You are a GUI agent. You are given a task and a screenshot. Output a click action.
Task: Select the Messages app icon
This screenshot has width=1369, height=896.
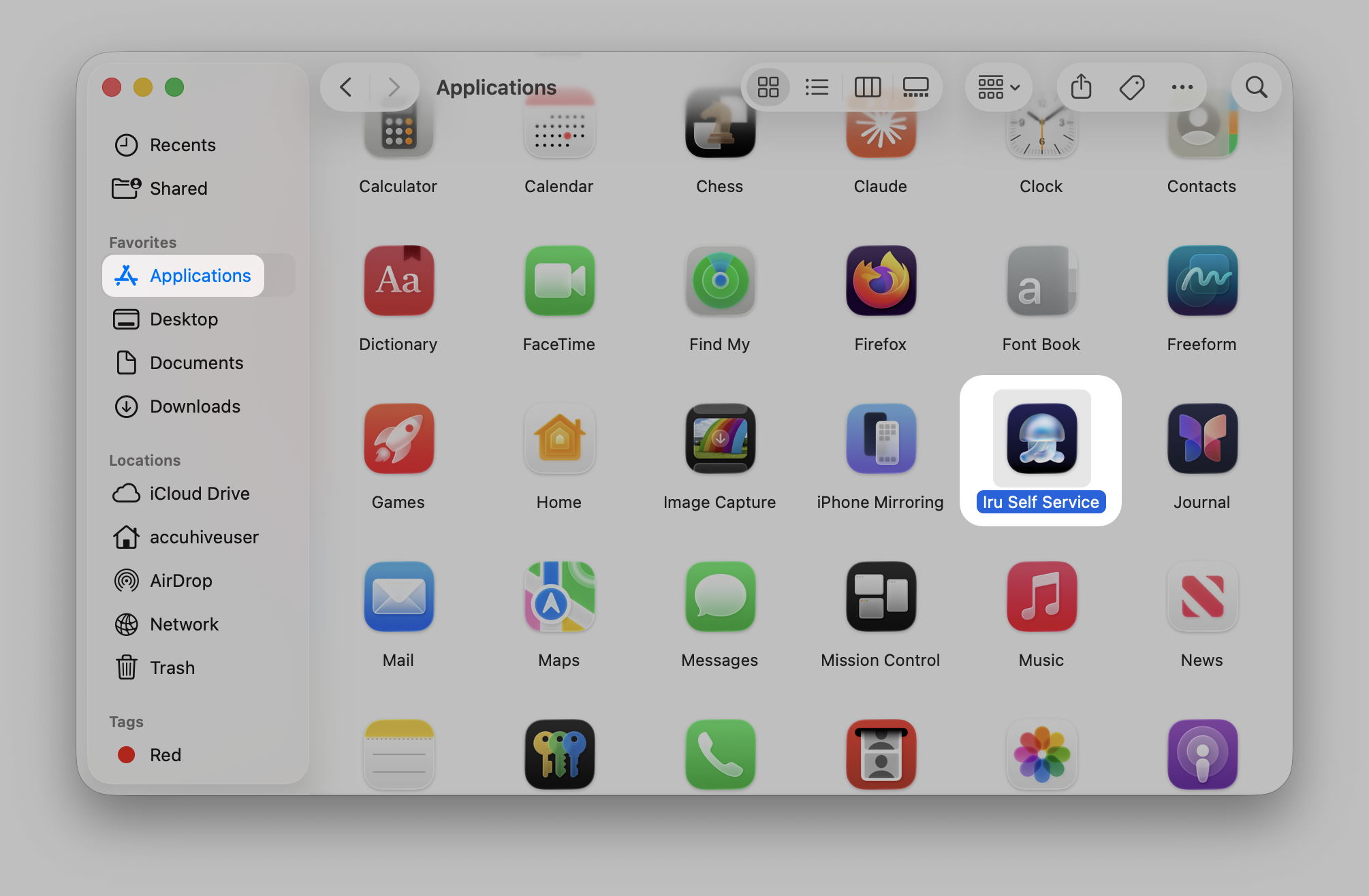pyautogui.click(x=720, y=596)
